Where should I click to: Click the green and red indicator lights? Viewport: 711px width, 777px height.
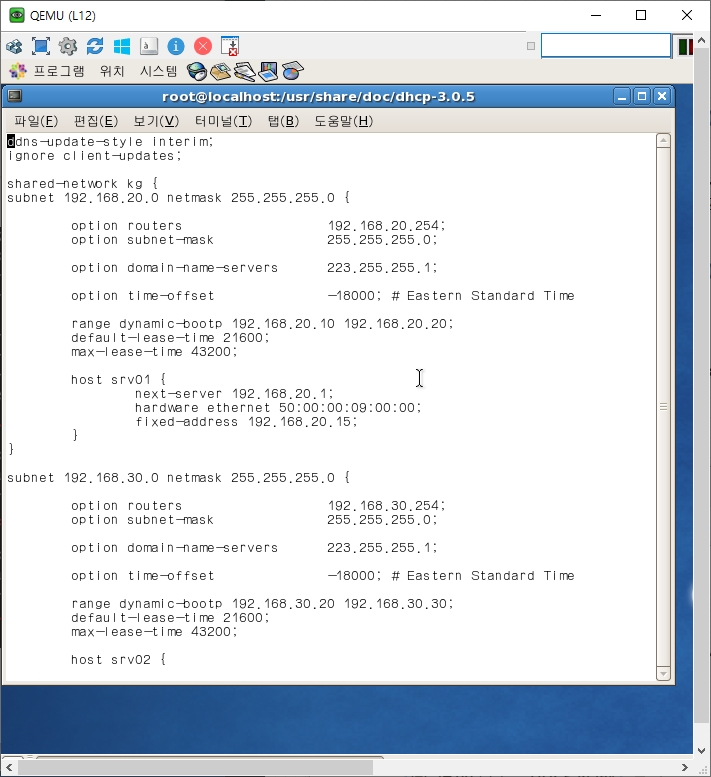tap(685, 47)
